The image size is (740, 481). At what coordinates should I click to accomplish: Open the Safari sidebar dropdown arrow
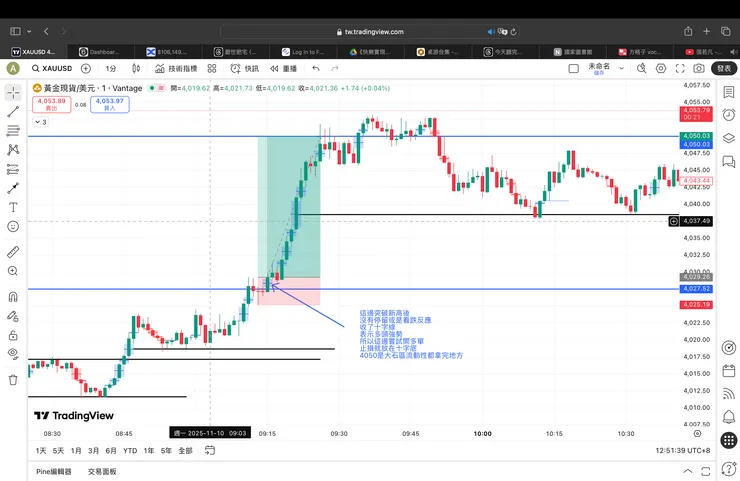pos(29,32)
